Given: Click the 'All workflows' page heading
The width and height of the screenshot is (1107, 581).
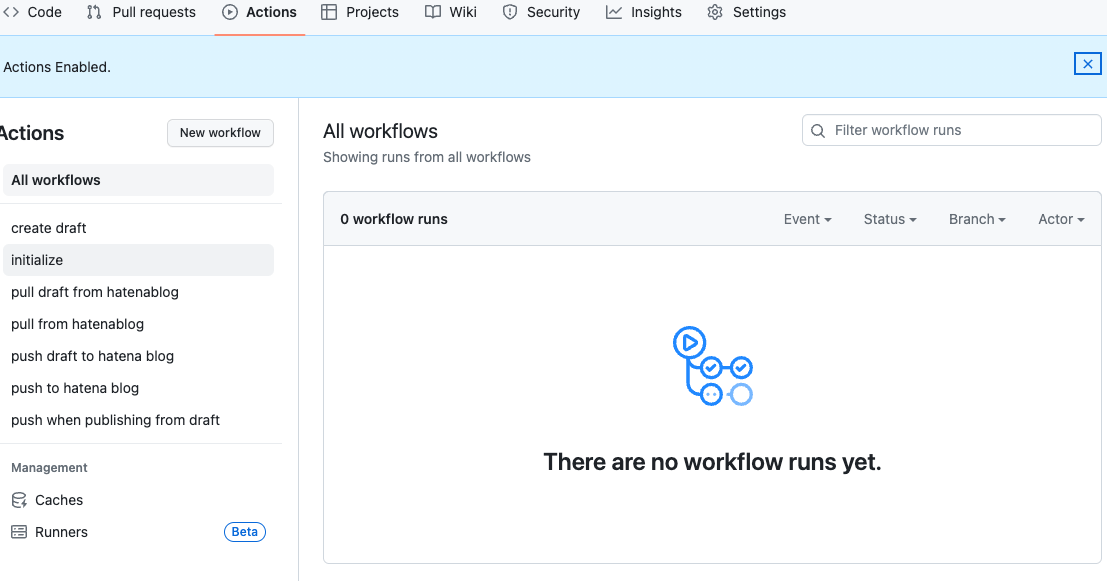Looking at the screenshot, I should click(x=381, y=131).
